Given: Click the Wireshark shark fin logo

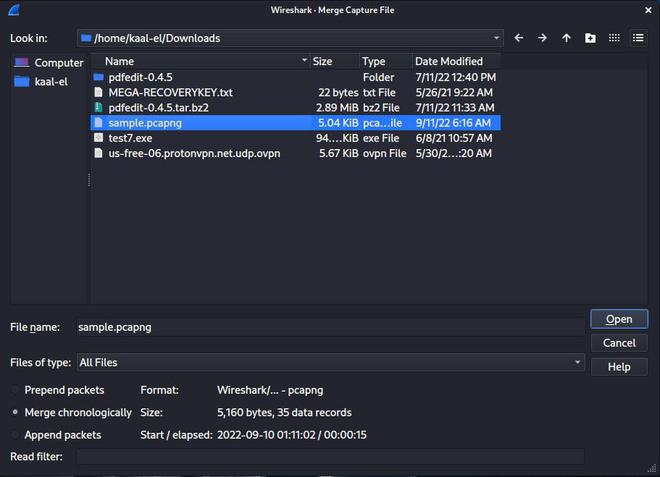Looking at the screenshot, I should [14, 10].
